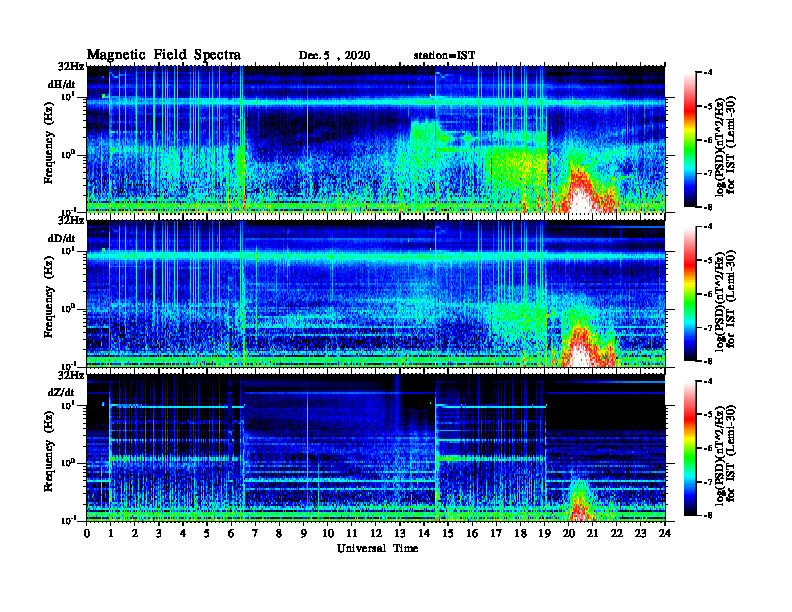The image size is (792, 612).
Task: Click hour "20" on the Universal Time axis
Action: coord(569,534)
